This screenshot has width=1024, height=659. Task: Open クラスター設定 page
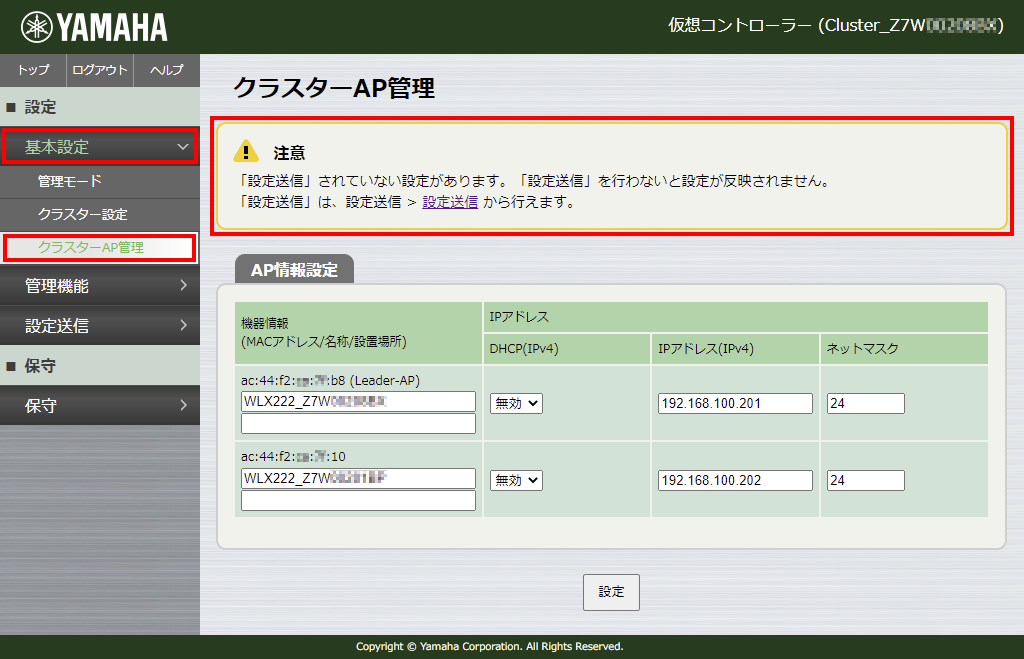[x=82, y=215]
